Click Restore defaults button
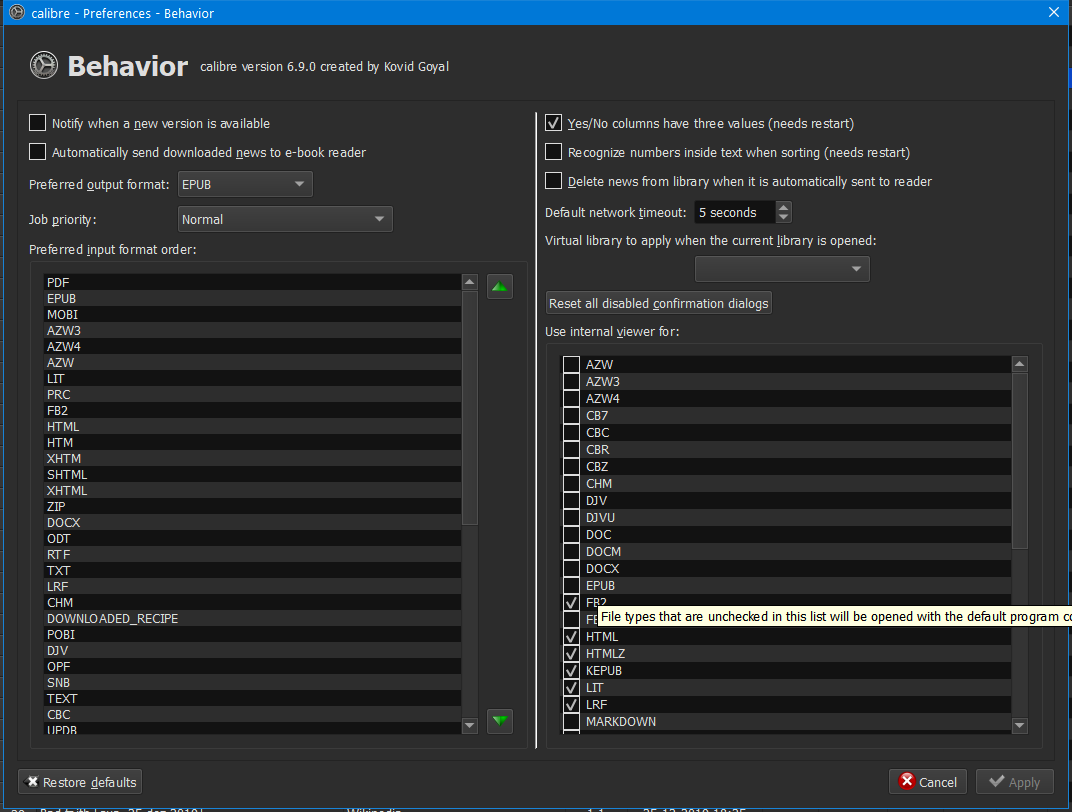 [81, 782]
